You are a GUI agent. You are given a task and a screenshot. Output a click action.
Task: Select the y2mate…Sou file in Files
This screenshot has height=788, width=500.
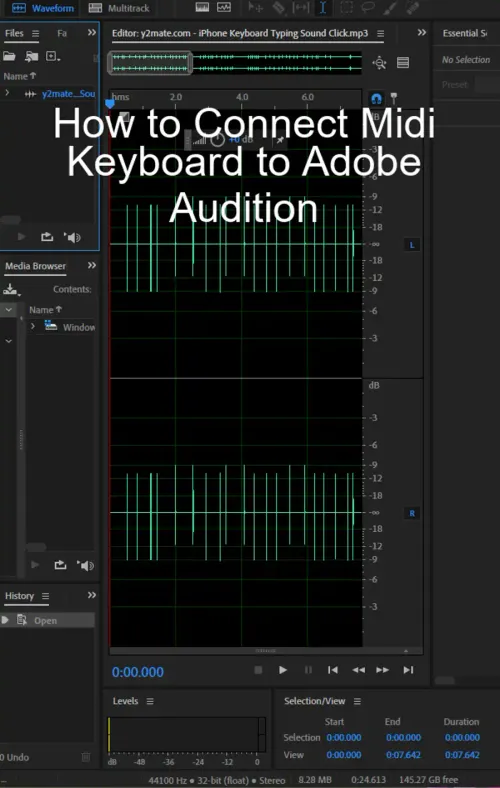coord(68,93)
